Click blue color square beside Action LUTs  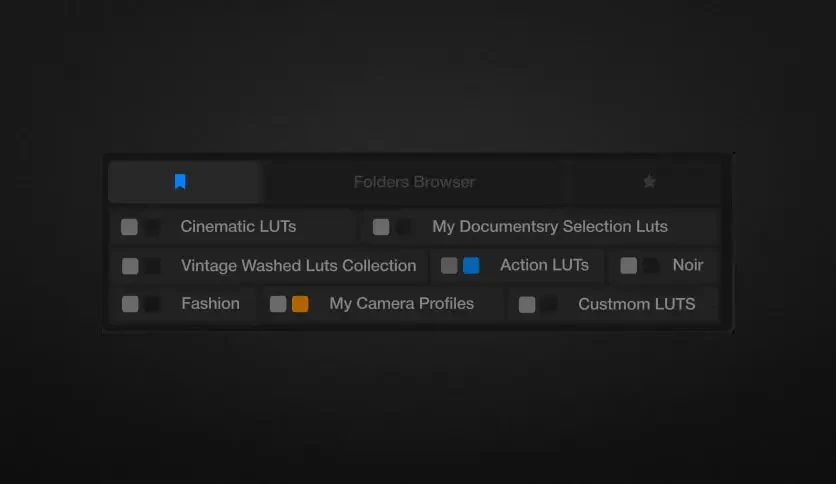tap(471, 265)
